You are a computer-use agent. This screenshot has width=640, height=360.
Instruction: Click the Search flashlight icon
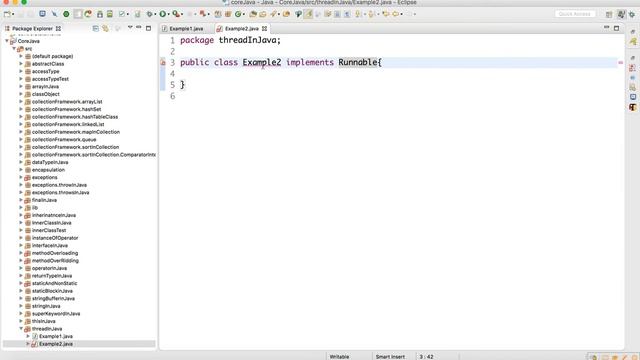tap(273, 14)
